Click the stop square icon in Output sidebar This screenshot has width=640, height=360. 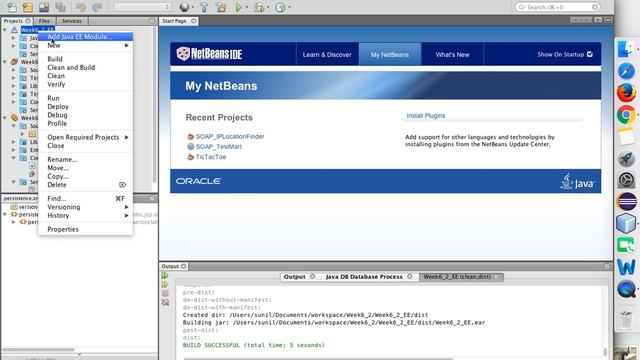tap(165, 293)
